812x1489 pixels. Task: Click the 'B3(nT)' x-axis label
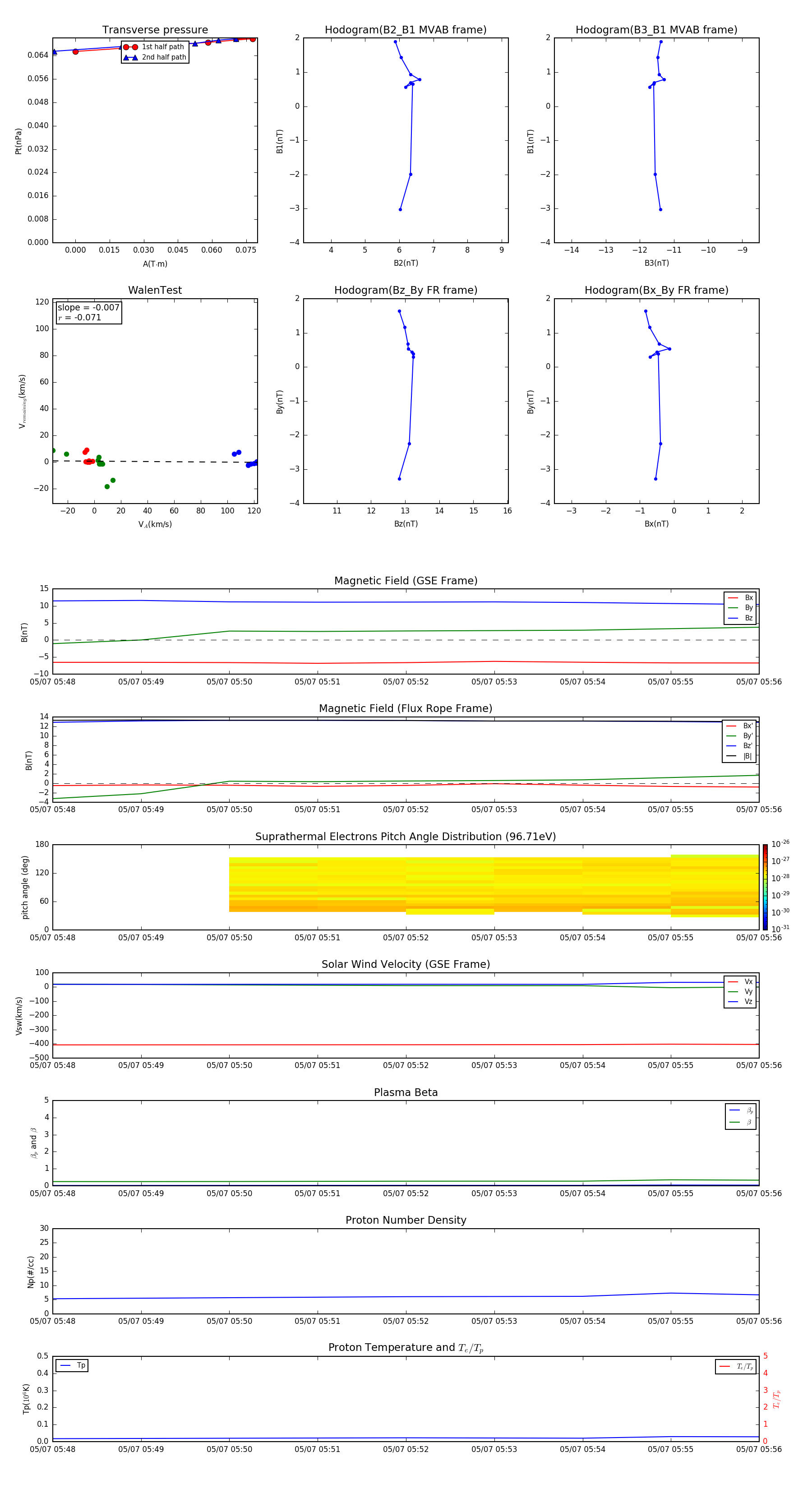(656, 263)
